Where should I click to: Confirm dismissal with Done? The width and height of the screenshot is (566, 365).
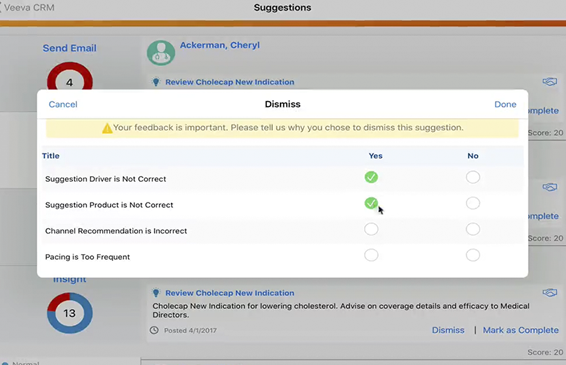(x=505, y=104)
